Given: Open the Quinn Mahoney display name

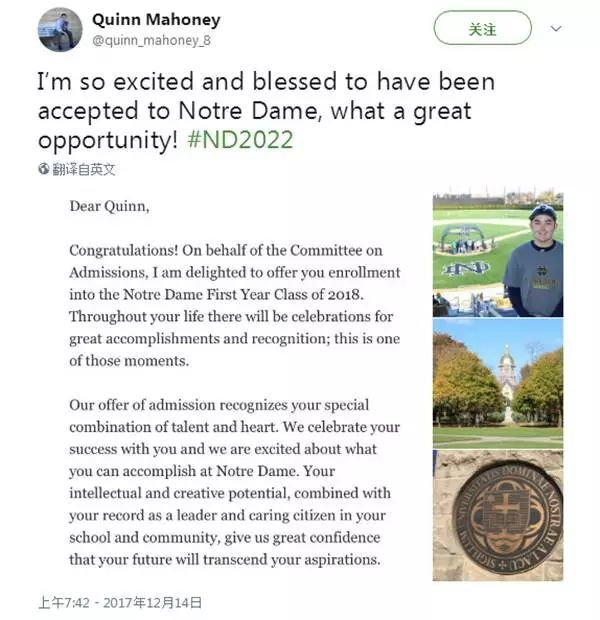Looking at the screenshot, I should [155, 20].
